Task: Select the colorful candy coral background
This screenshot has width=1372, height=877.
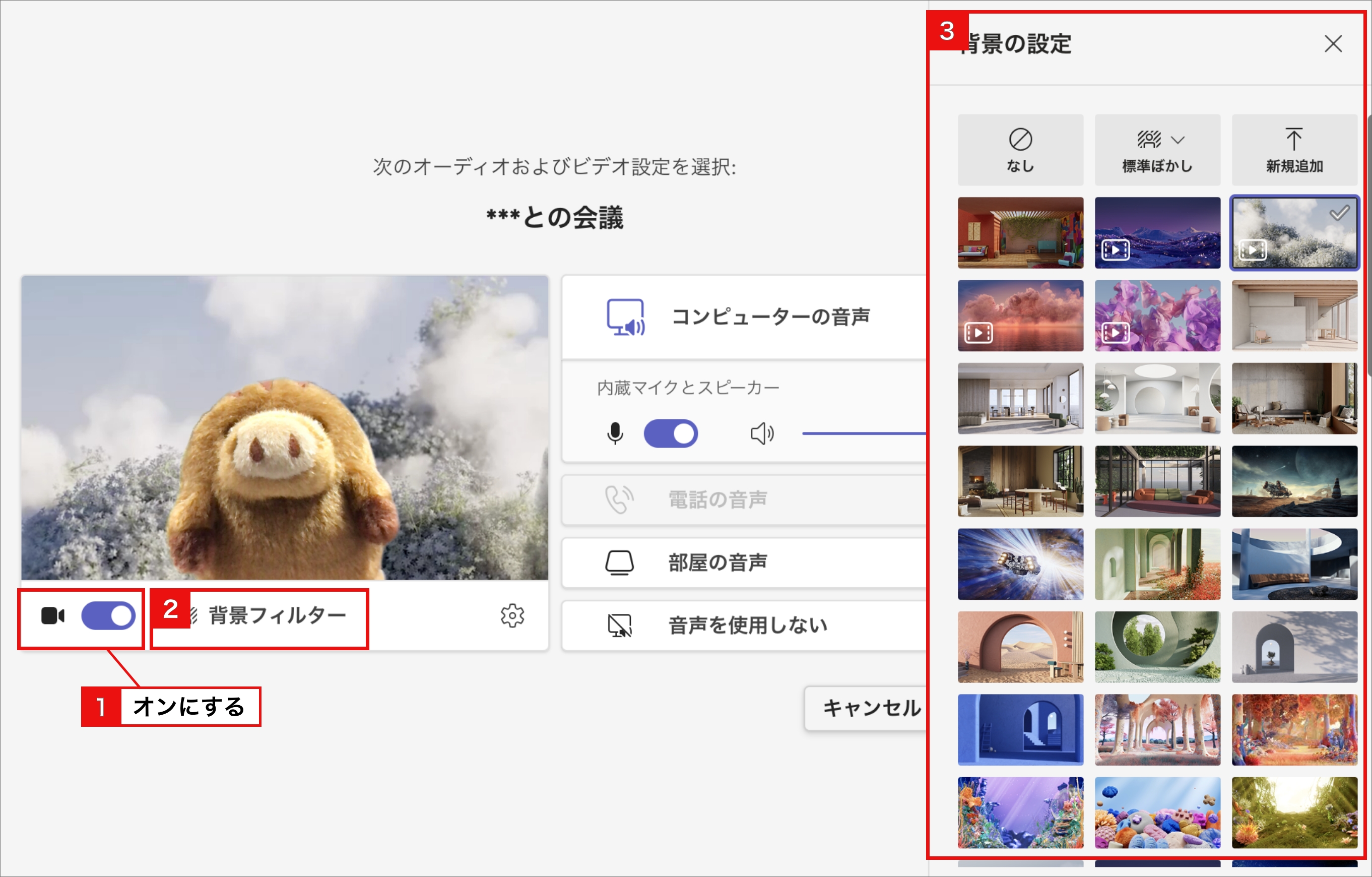Action: tap(1157, 812)
